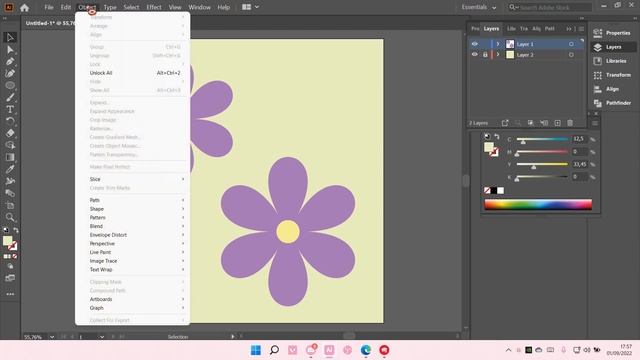Click Layer 1 thumbnail

510,44
